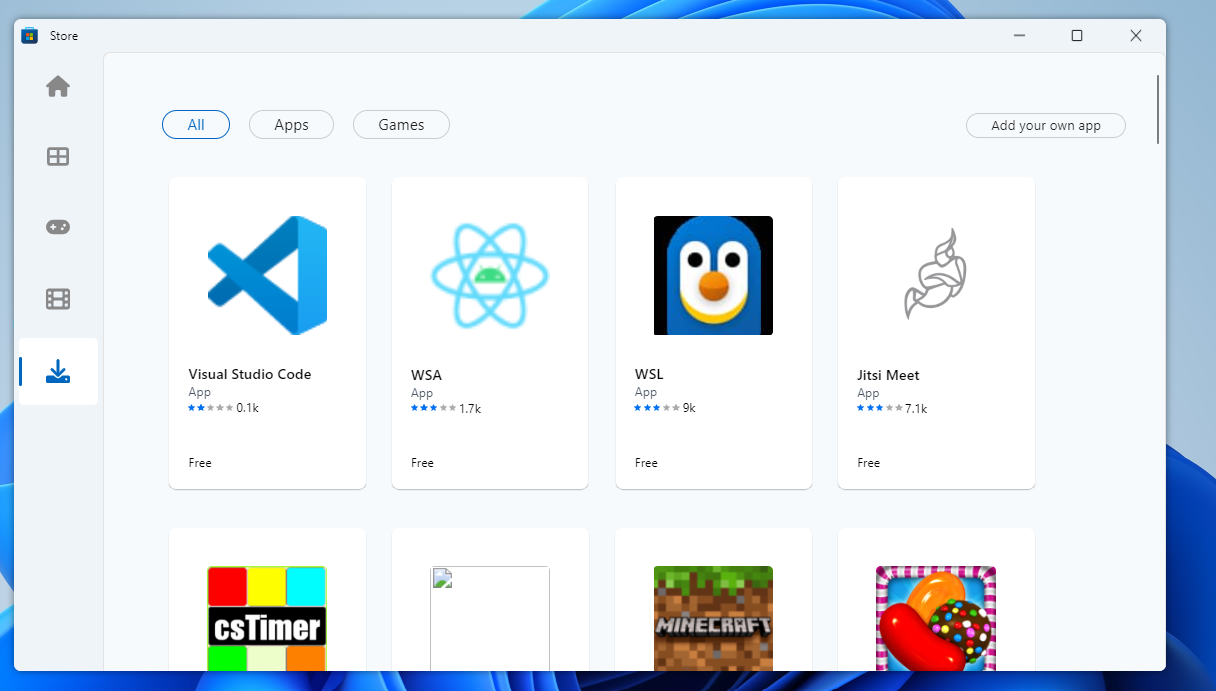The image size is (1216, 691).
Task: Open Movies & TV film icon
Action: pyautogui.click(x=58, y=299)
